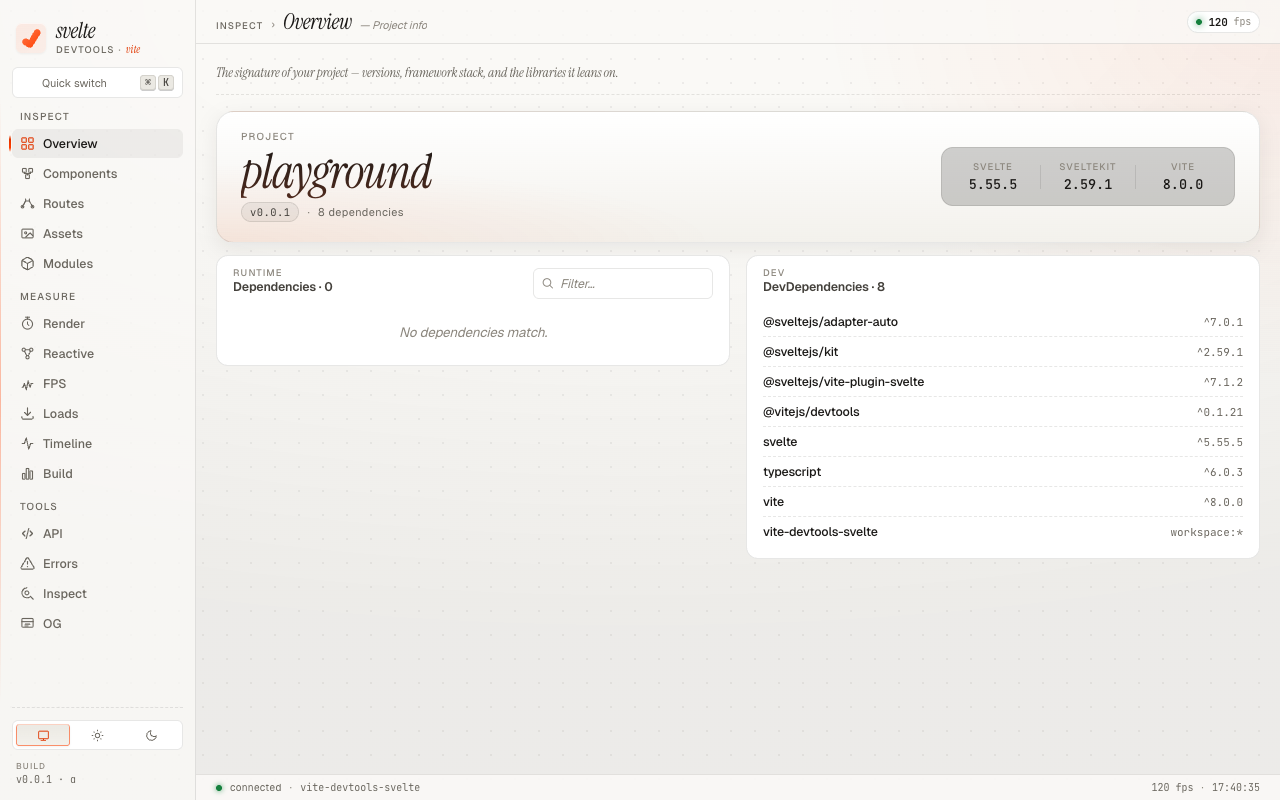Click the v0.0.1 badge under playground
This screenshot has width=1280, height=800.
(x=270, y=212)
